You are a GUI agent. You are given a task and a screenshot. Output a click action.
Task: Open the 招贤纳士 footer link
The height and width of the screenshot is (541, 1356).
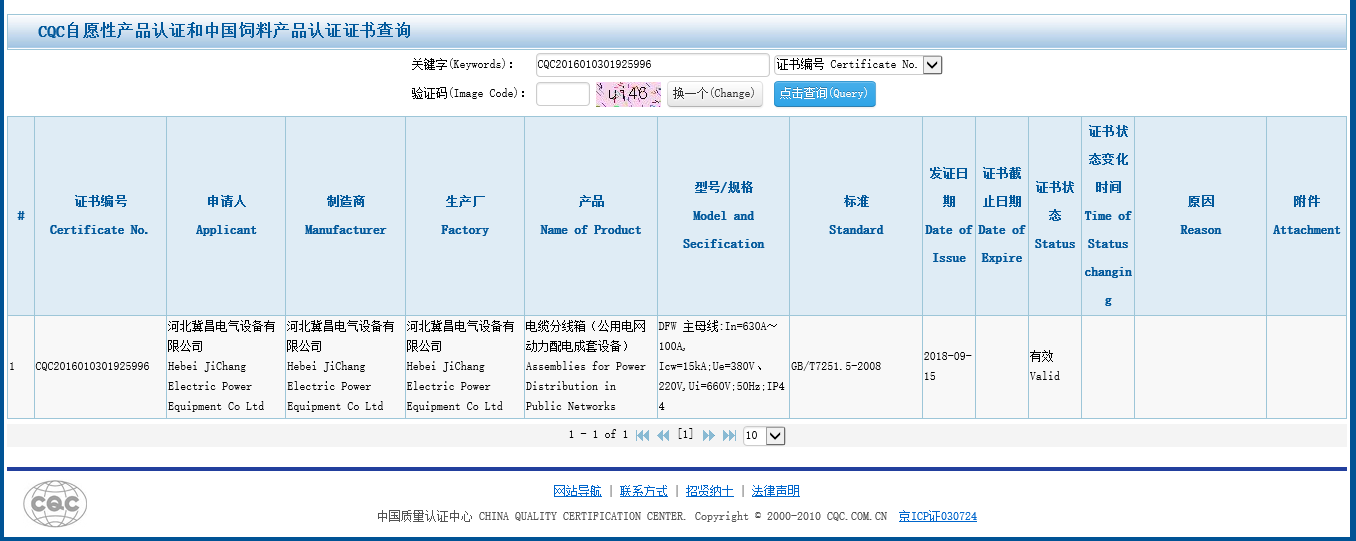[709, 491]
